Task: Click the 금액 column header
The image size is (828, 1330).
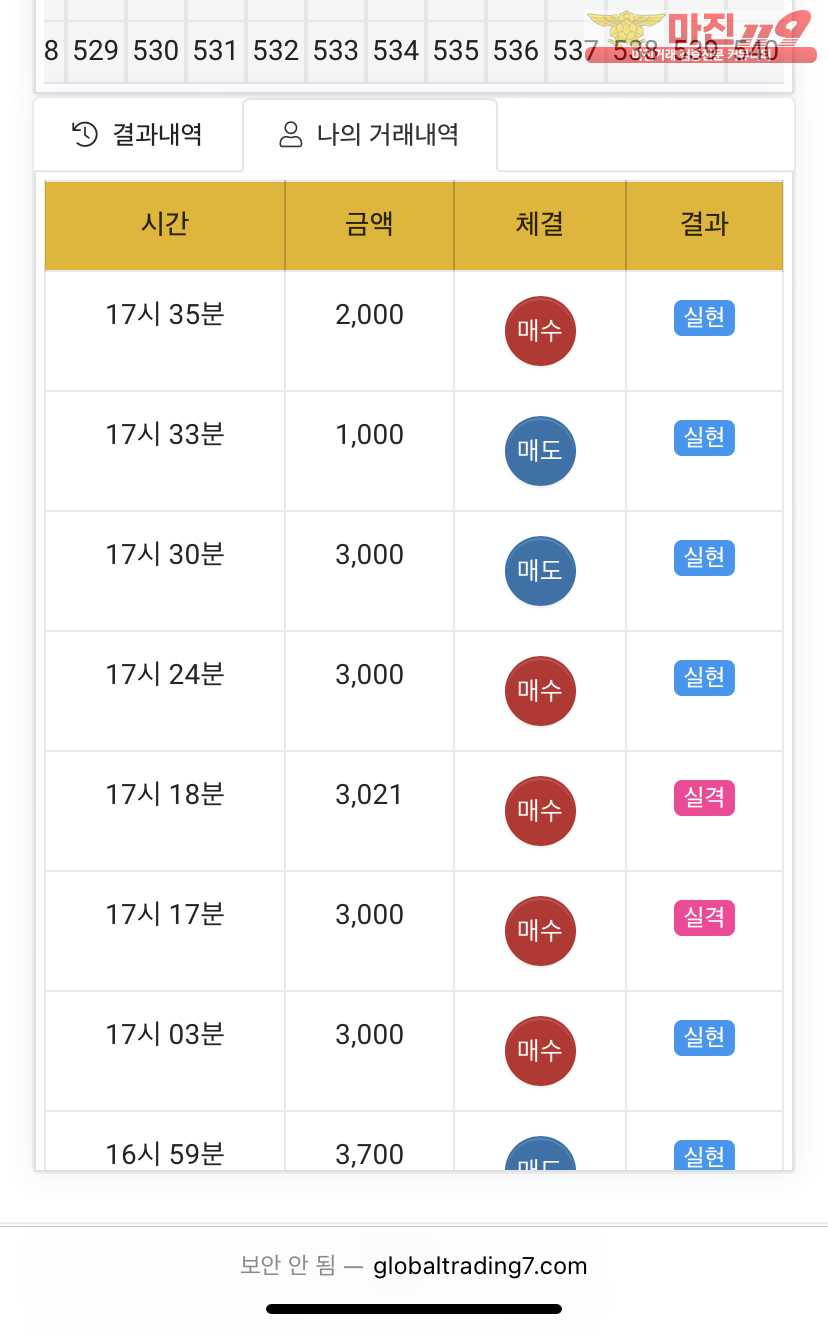Action: [x=369, y=225]
